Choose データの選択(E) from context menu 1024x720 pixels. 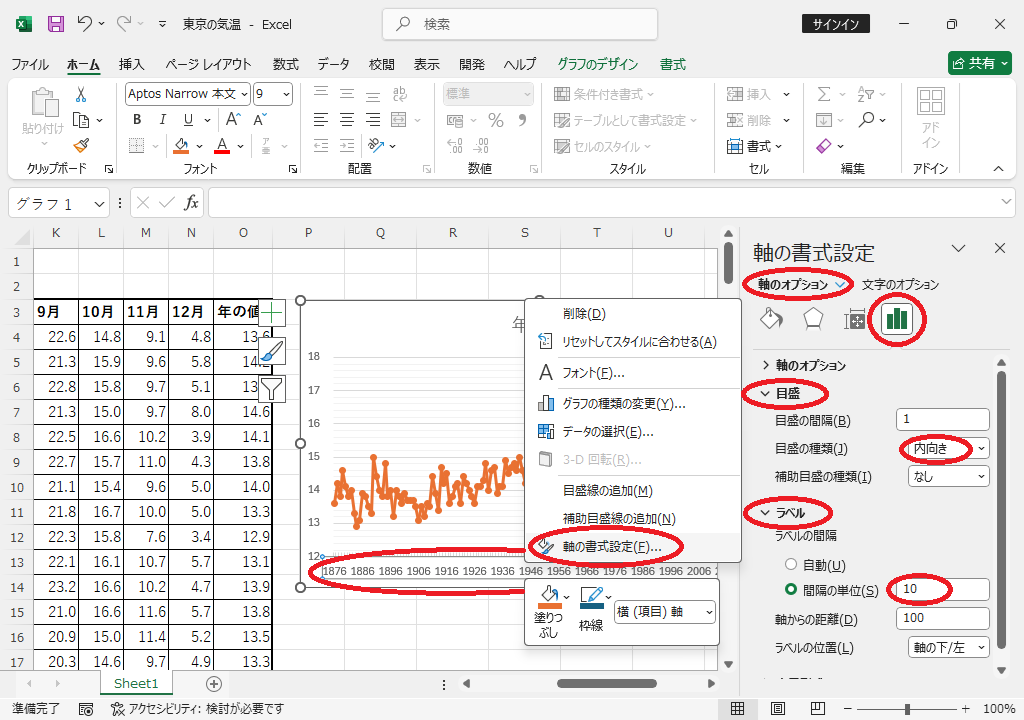point(633,432)
